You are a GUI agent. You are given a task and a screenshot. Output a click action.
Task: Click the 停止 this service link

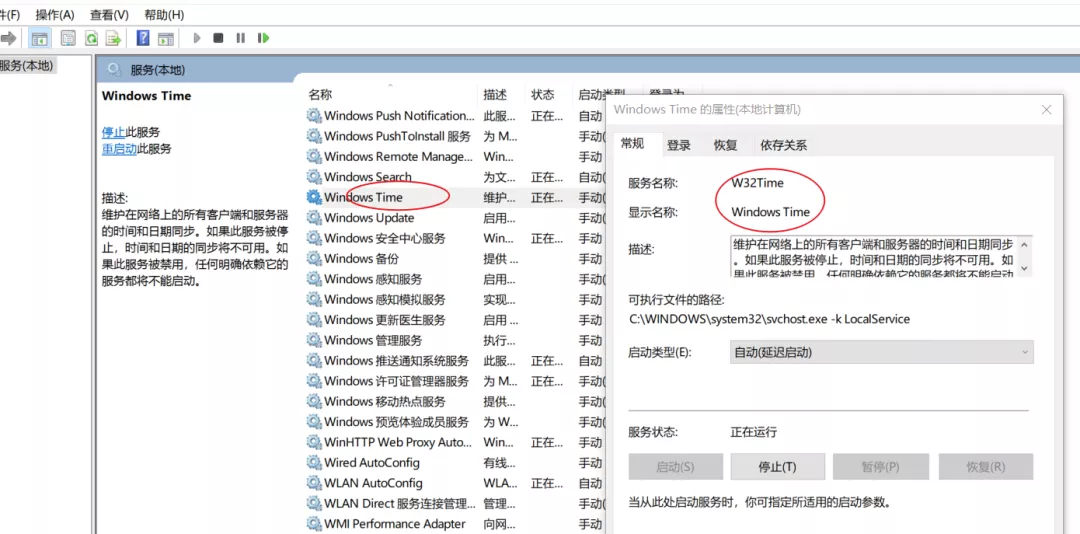pyautogui.click(x=114, y=132)
